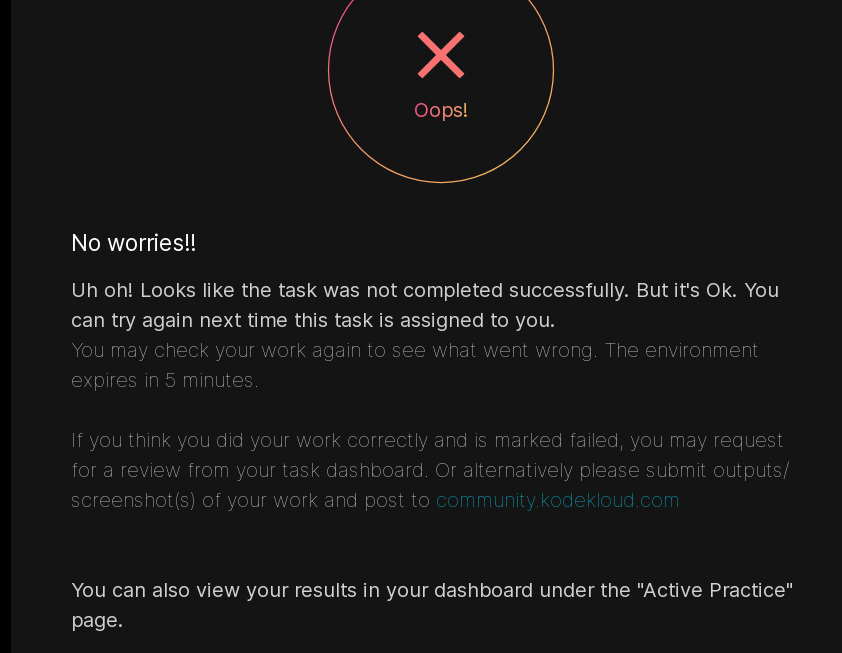Click the "But it's Ok." phrase
The width and height of the screenshot is (842, 653).
[686, 290]
